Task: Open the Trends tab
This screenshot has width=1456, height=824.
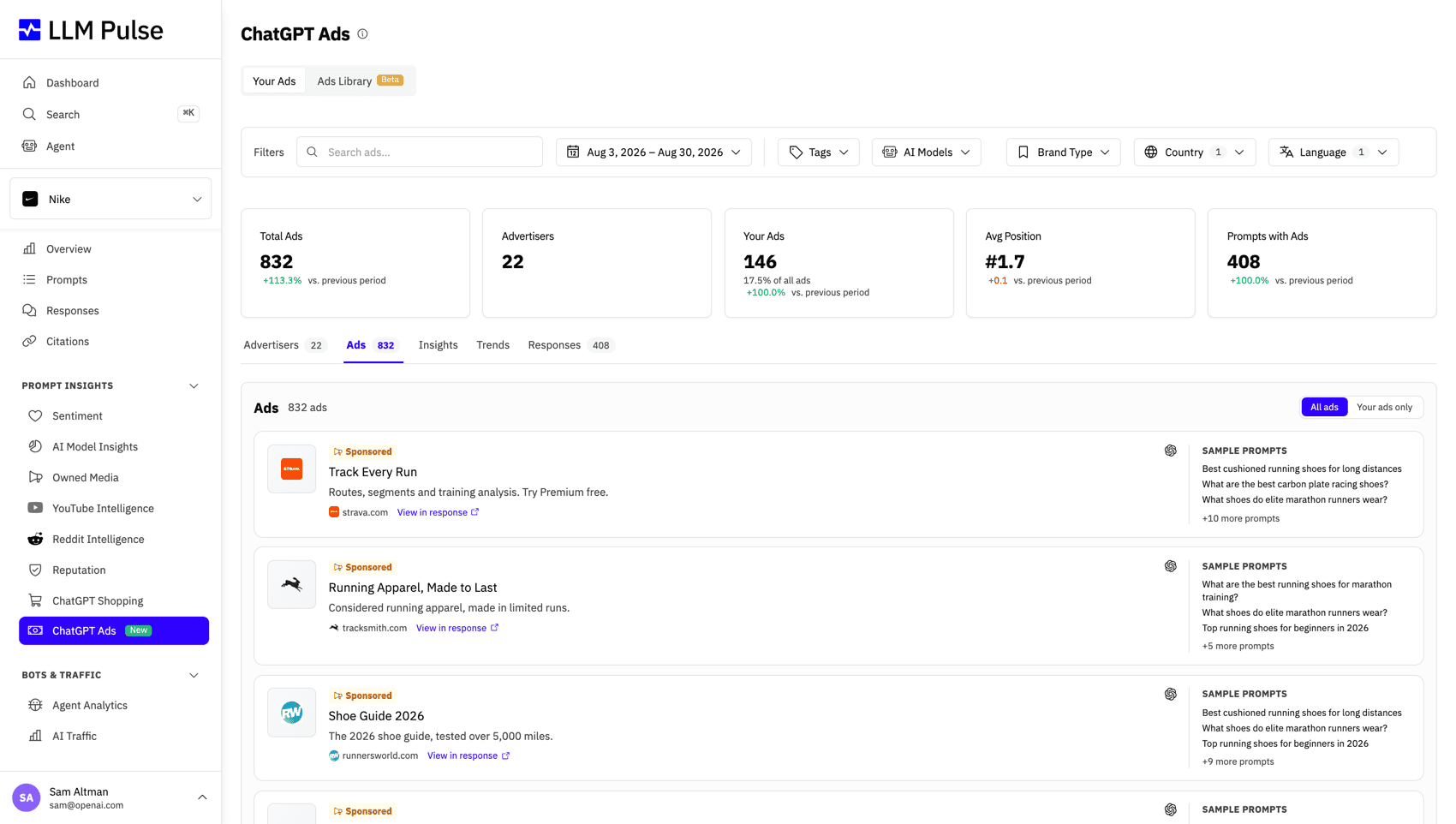Action: click(x=493, y=345)
